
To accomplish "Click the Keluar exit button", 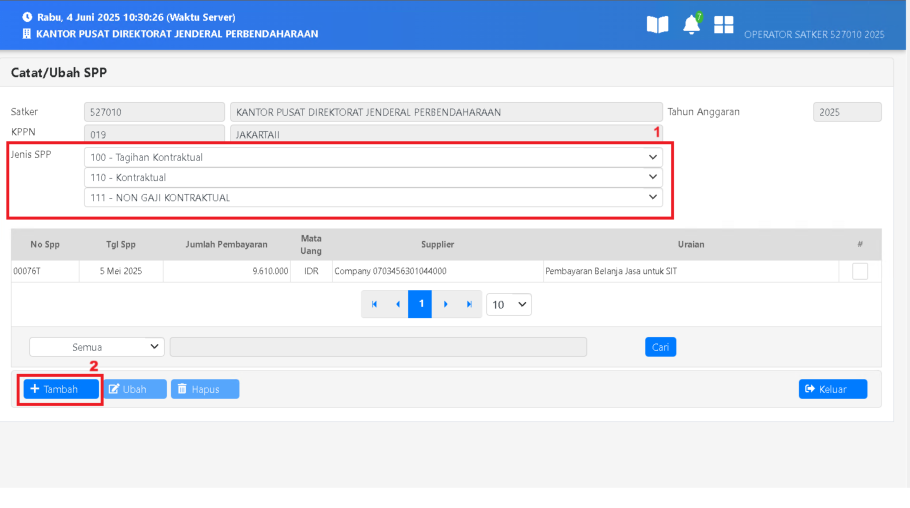I will (x=832, y=389).
